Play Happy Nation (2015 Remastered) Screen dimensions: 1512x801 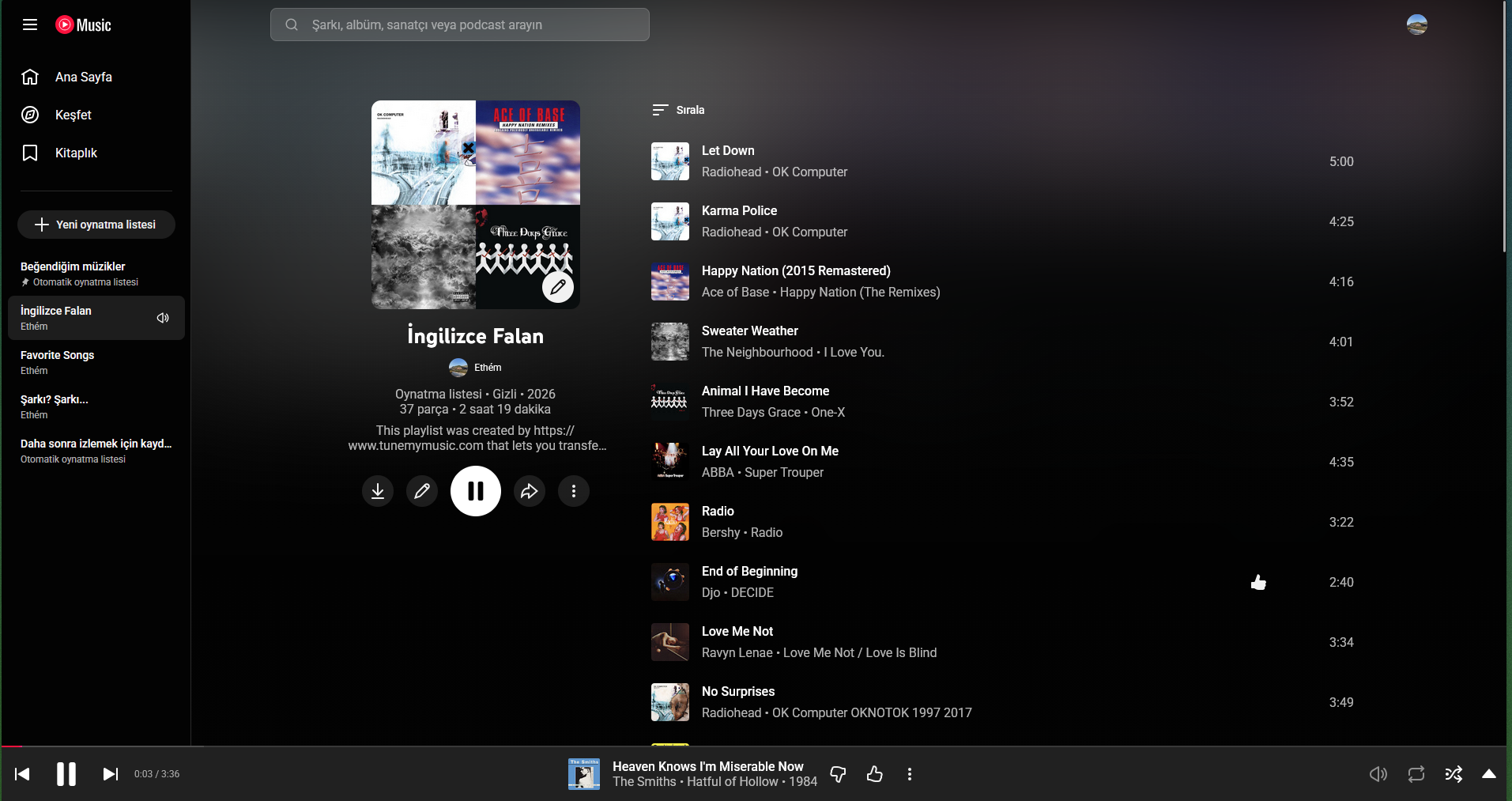click(x=796, y=270)
